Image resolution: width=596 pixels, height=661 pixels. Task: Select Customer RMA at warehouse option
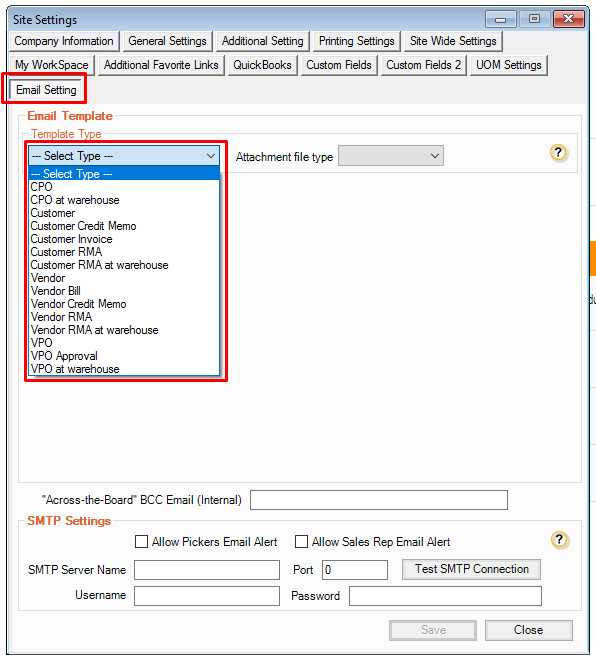124,265
